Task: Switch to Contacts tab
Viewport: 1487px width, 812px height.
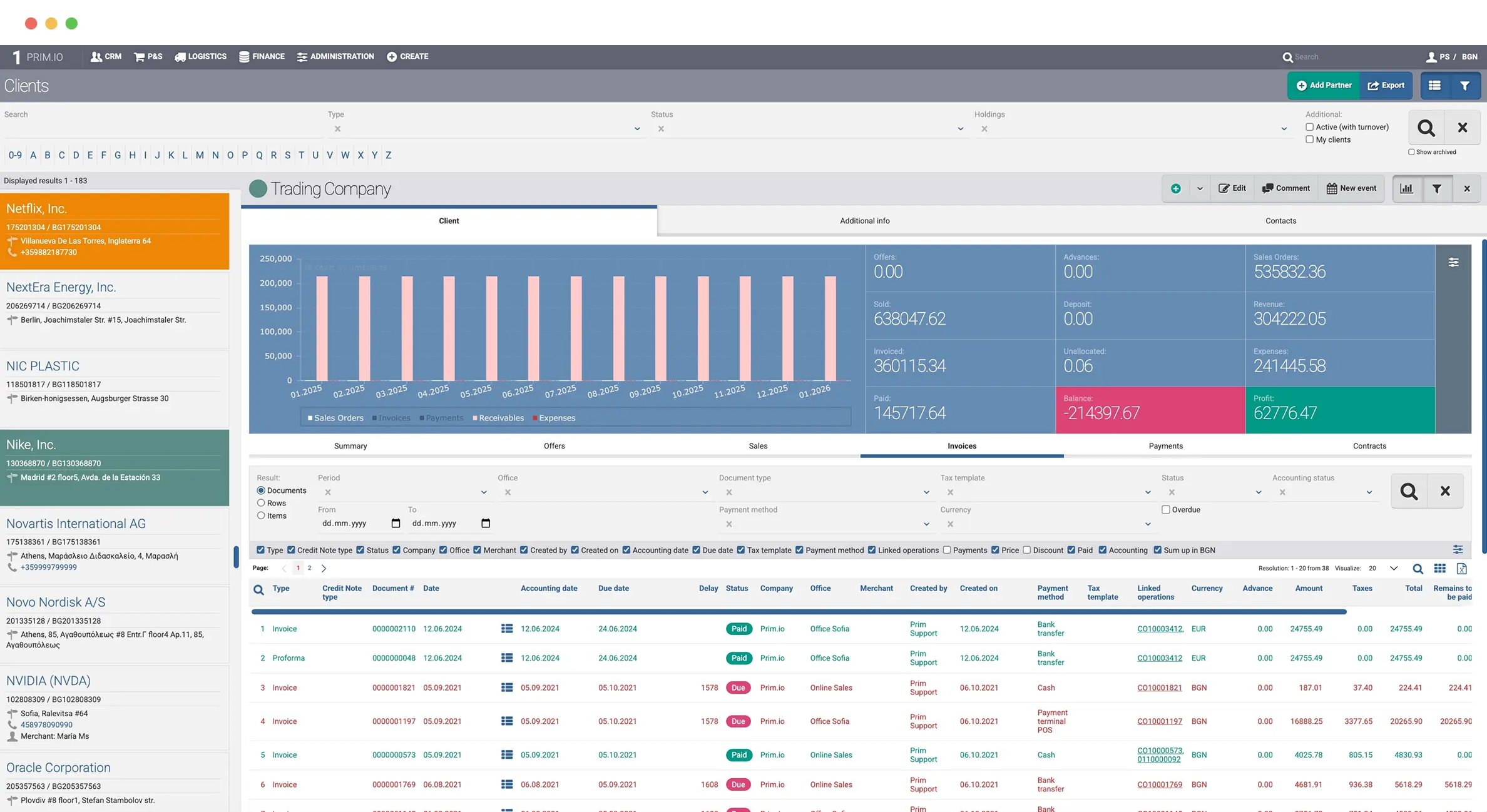Action: (x=1280, y=221)
